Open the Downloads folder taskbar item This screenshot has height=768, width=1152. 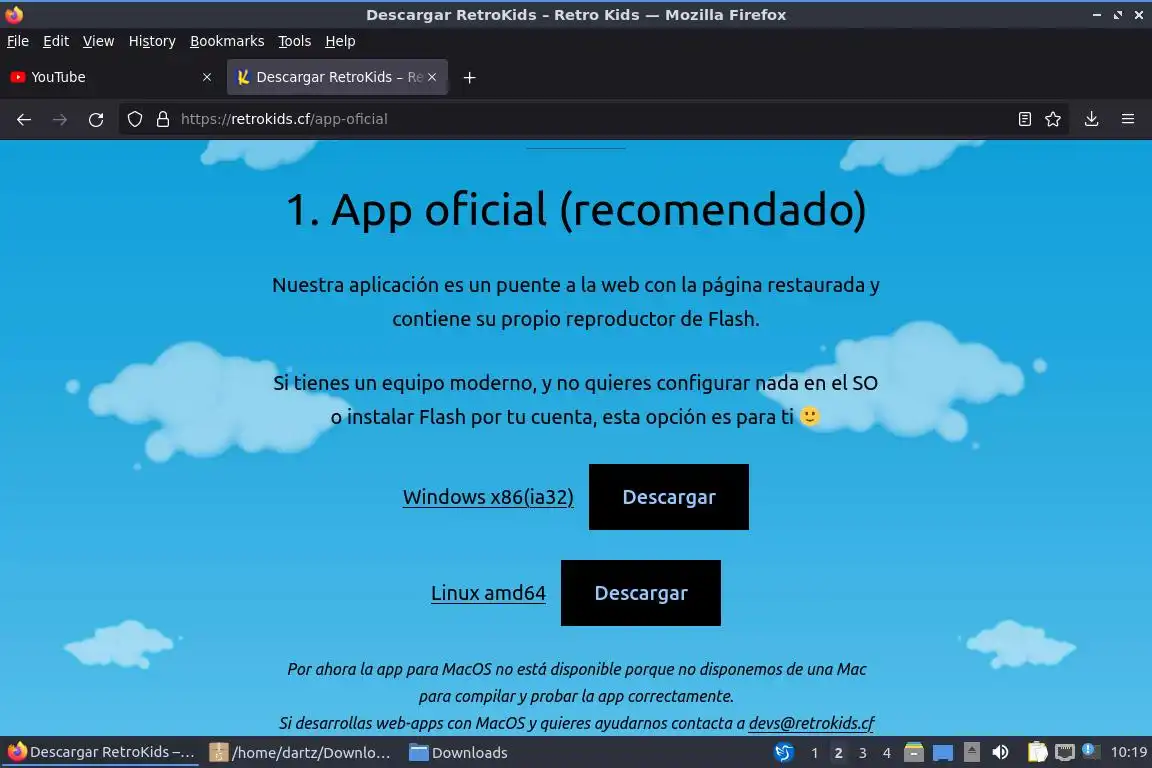point(458,753)
